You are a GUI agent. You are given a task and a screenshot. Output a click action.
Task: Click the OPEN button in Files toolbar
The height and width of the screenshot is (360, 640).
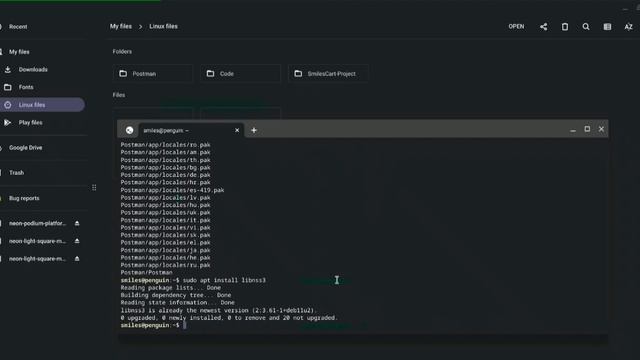pyautogui.click(x=516, y=27)
